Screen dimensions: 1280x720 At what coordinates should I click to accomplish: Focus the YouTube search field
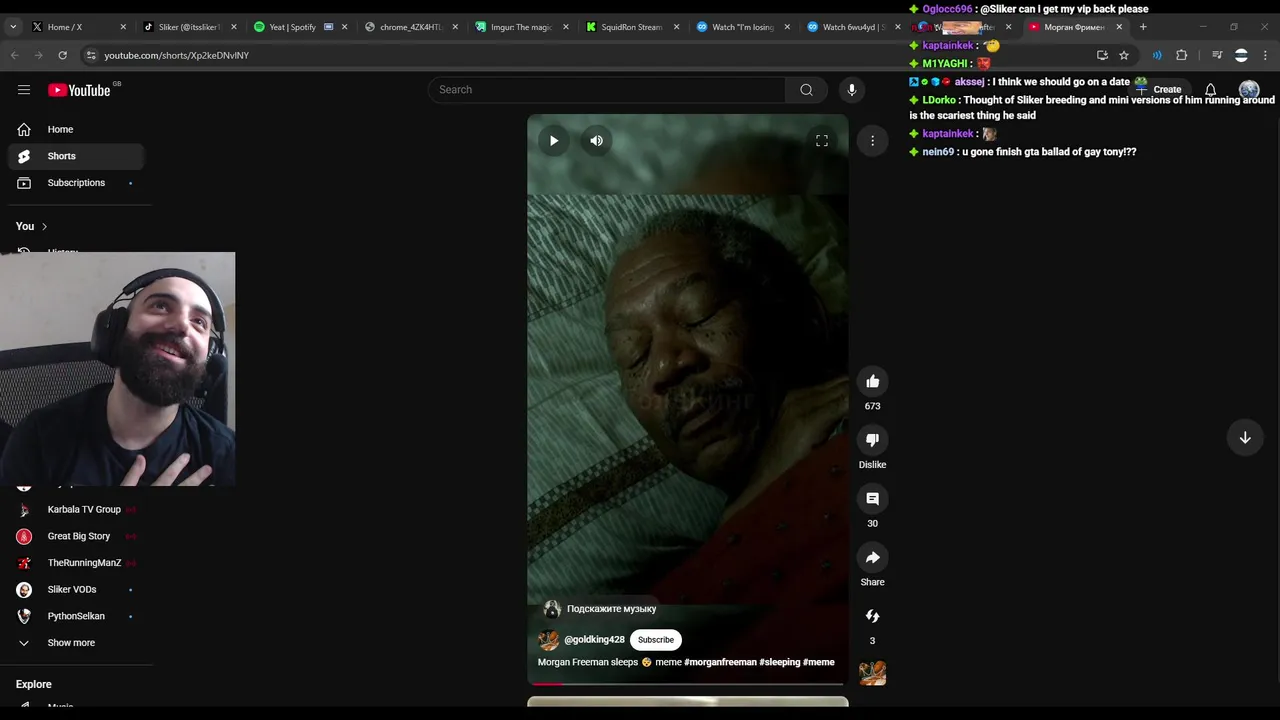coord(607,90)
